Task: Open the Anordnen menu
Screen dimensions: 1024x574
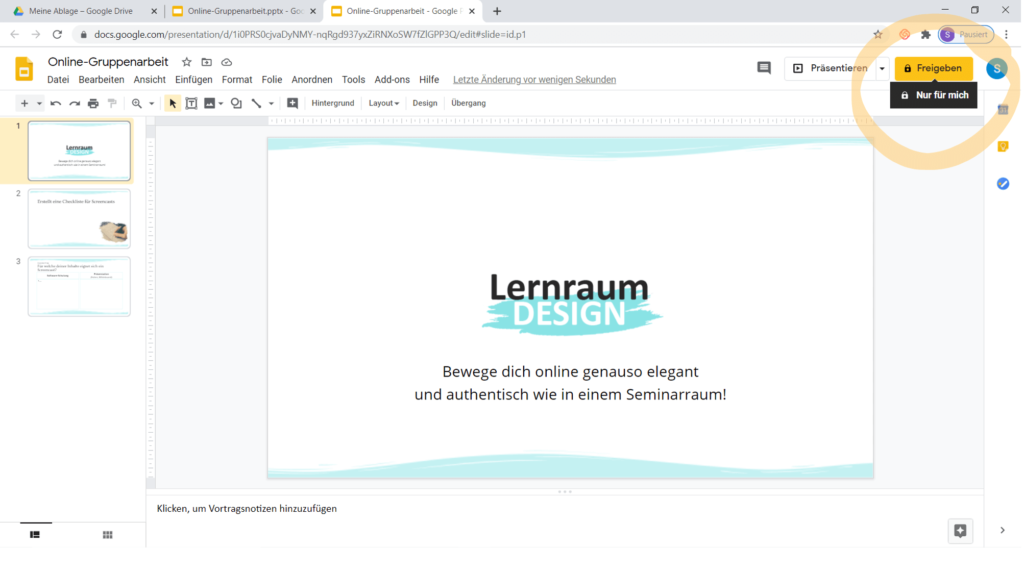Action: tap(312, 80)
